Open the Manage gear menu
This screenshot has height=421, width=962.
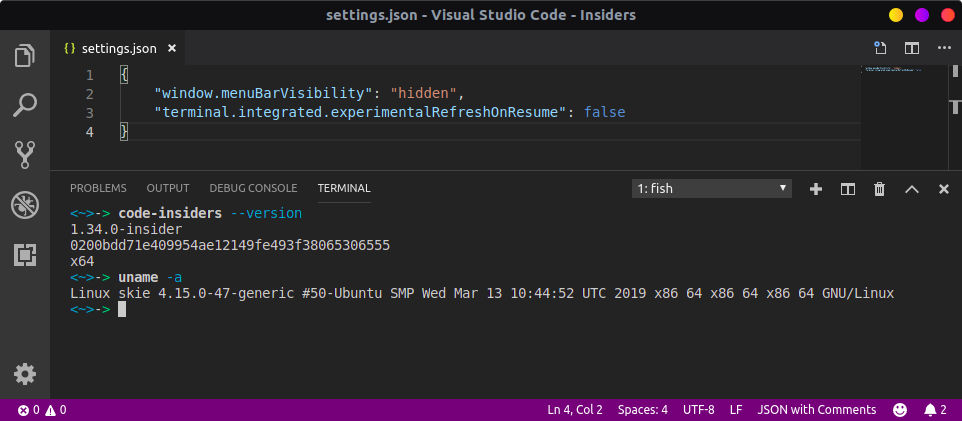[25, 374]
